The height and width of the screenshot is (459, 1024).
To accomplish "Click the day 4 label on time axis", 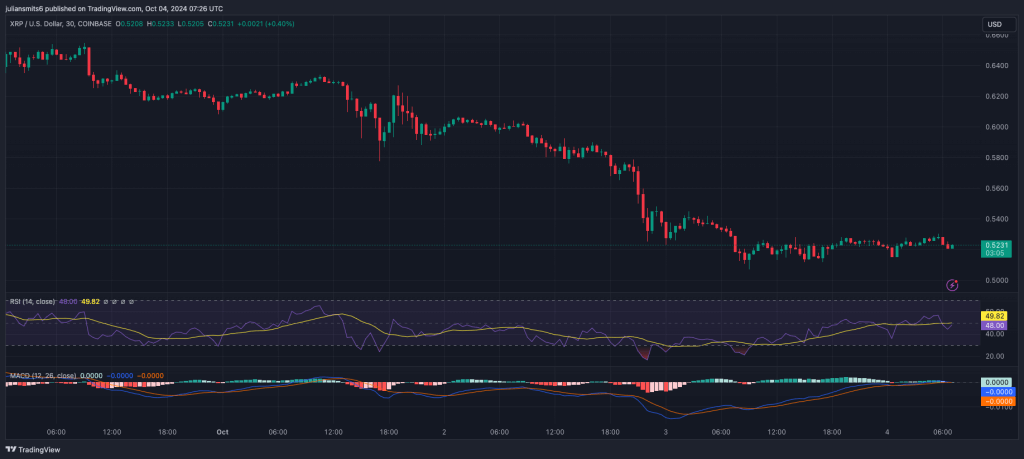I will click(887, 432).
